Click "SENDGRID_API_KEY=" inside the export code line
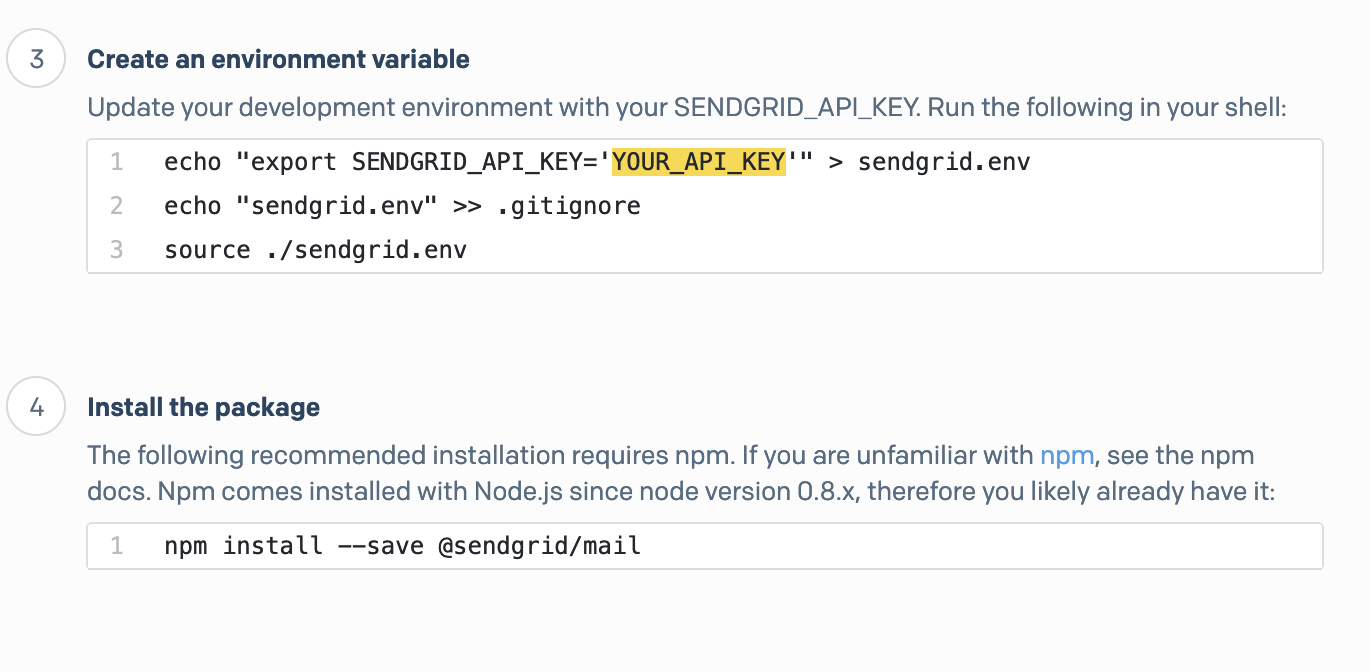This screenshot has width=1370, height=672. (475, 162)
